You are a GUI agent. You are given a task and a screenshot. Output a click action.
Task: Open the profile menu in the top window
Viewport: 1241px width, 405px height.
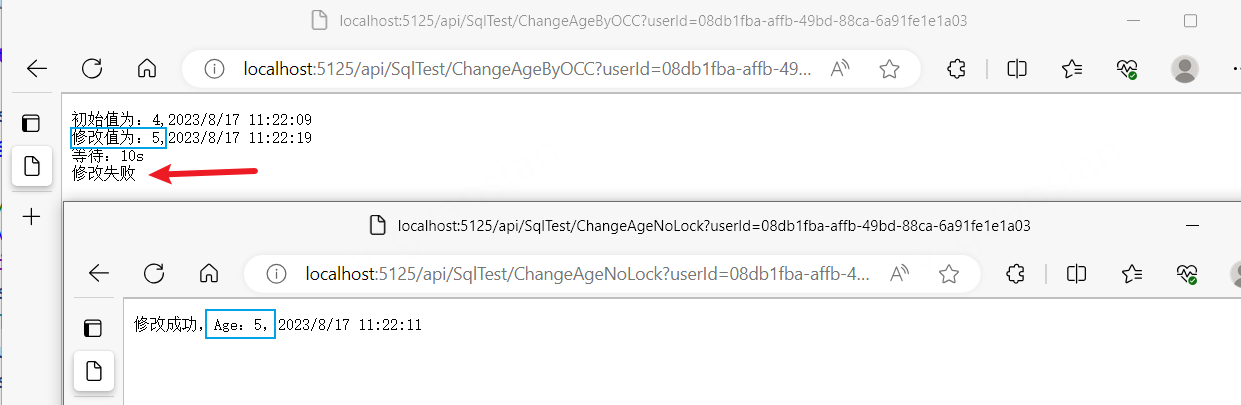coord(1185,69)
